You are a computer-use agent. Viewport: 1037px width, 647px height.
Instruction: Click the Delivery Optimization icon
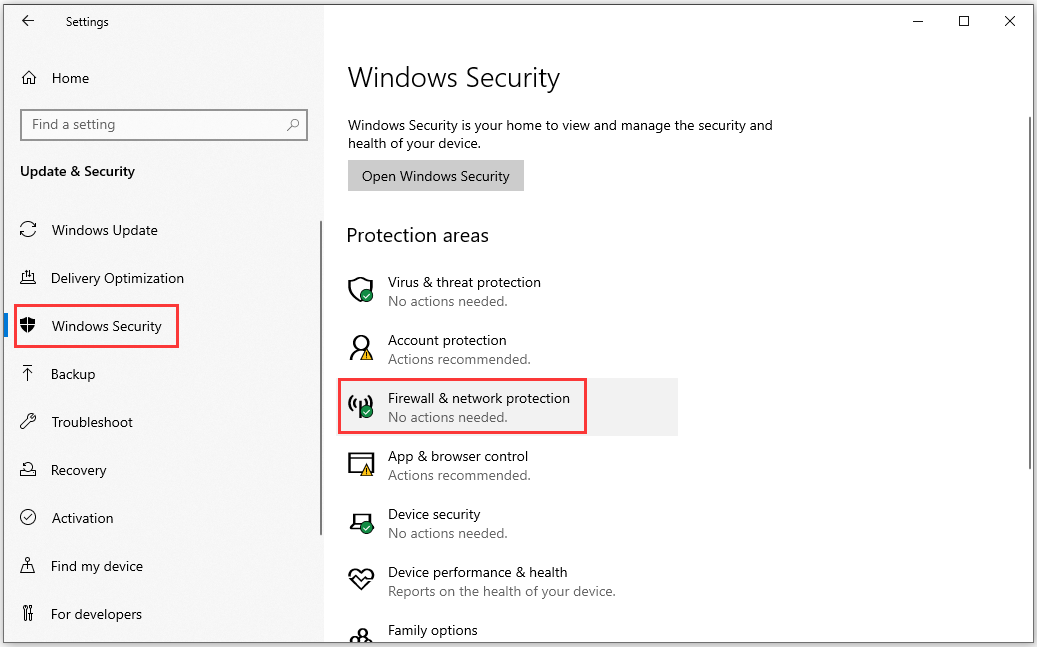(x=28, y=277)
